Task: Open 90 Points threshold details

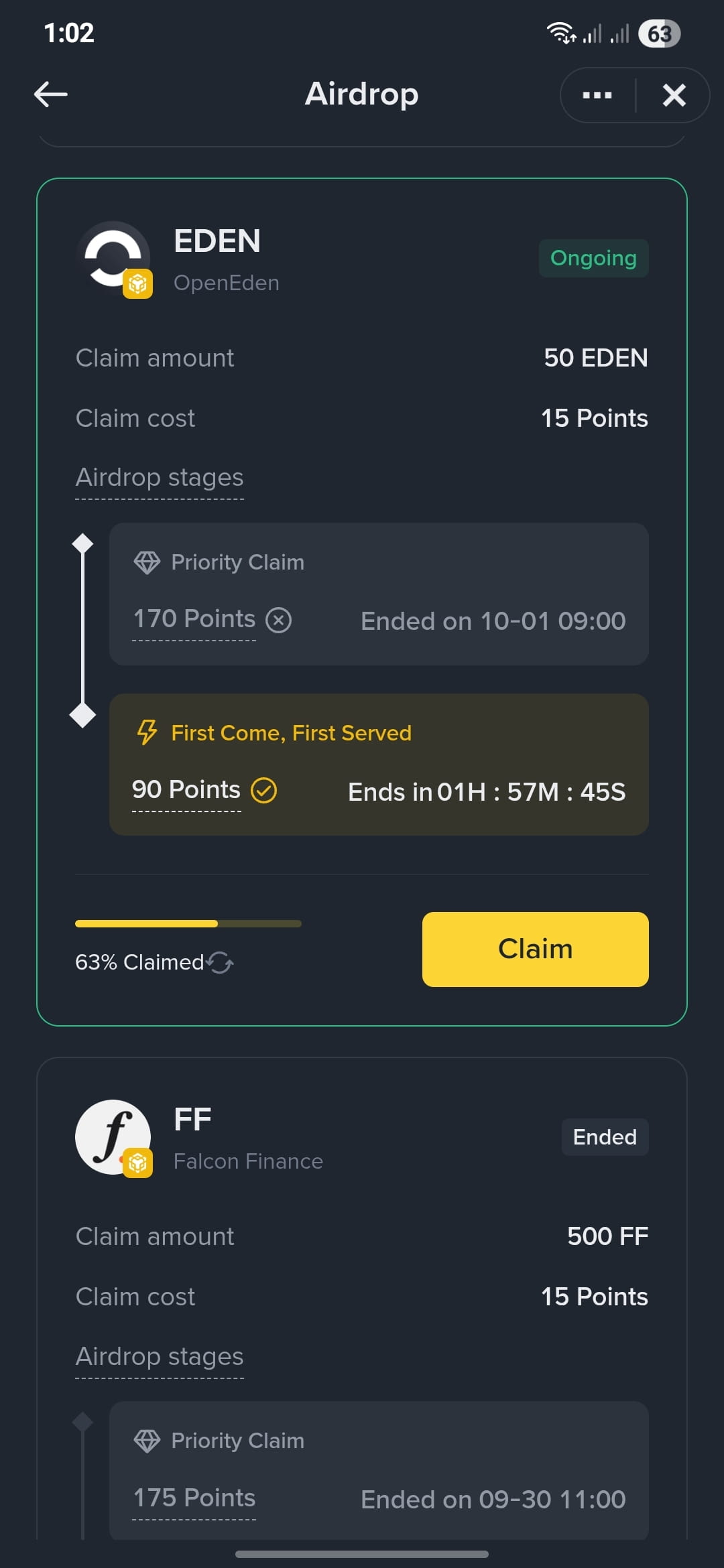Action: pyautogui.click(x=186, y=789)
